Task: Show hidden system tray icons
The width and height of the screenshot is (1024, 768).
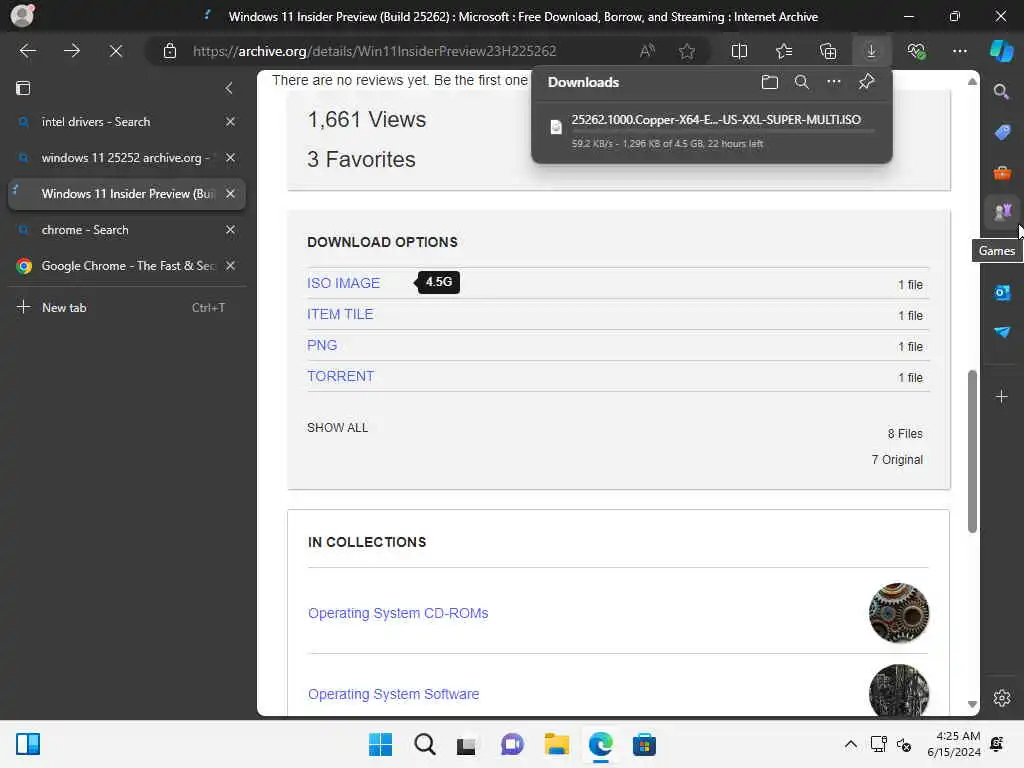Action: [850, 744]
